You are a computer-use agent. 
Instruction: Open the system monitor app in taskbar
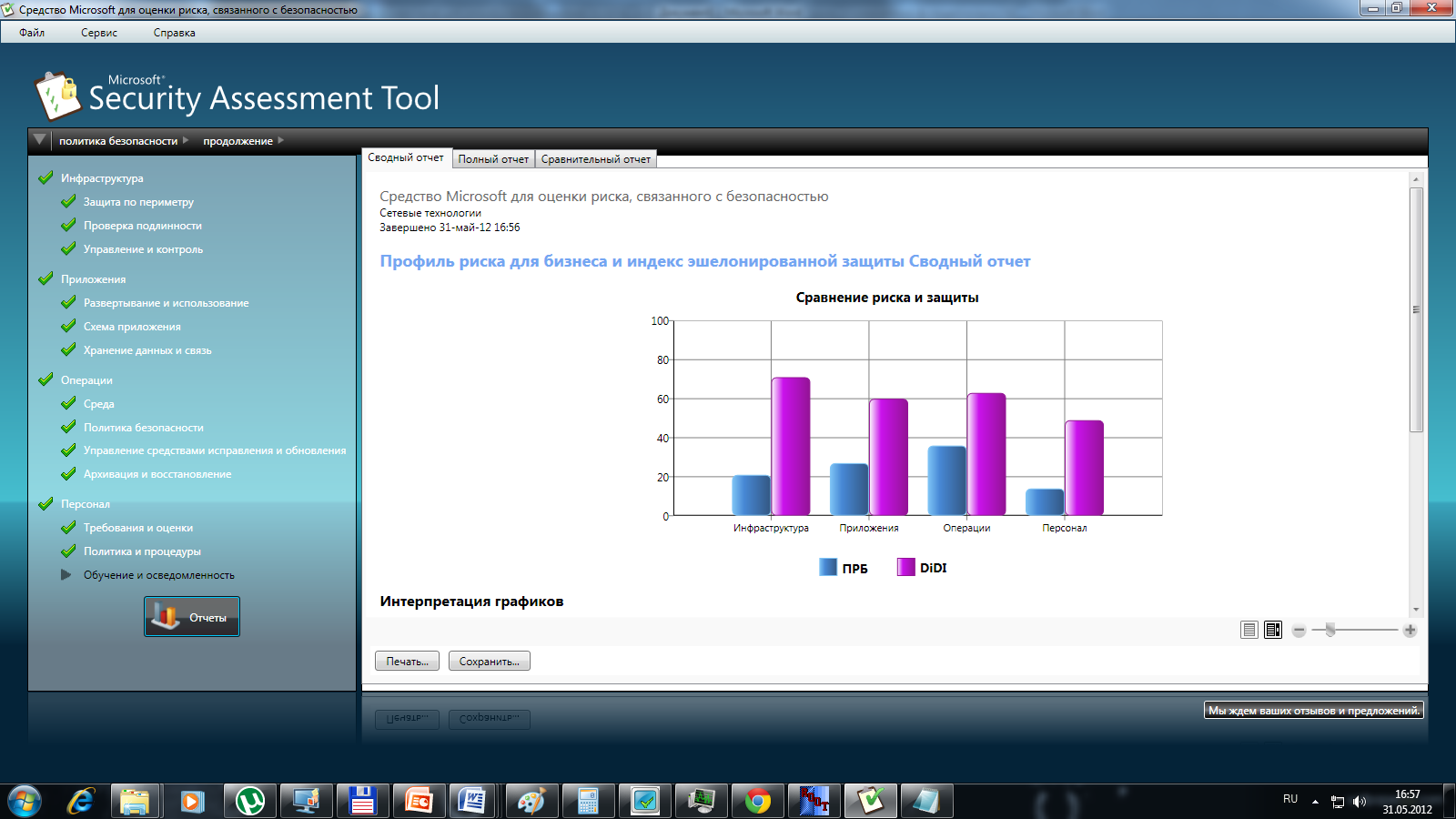pyautogui.click(x=701, y=801)
